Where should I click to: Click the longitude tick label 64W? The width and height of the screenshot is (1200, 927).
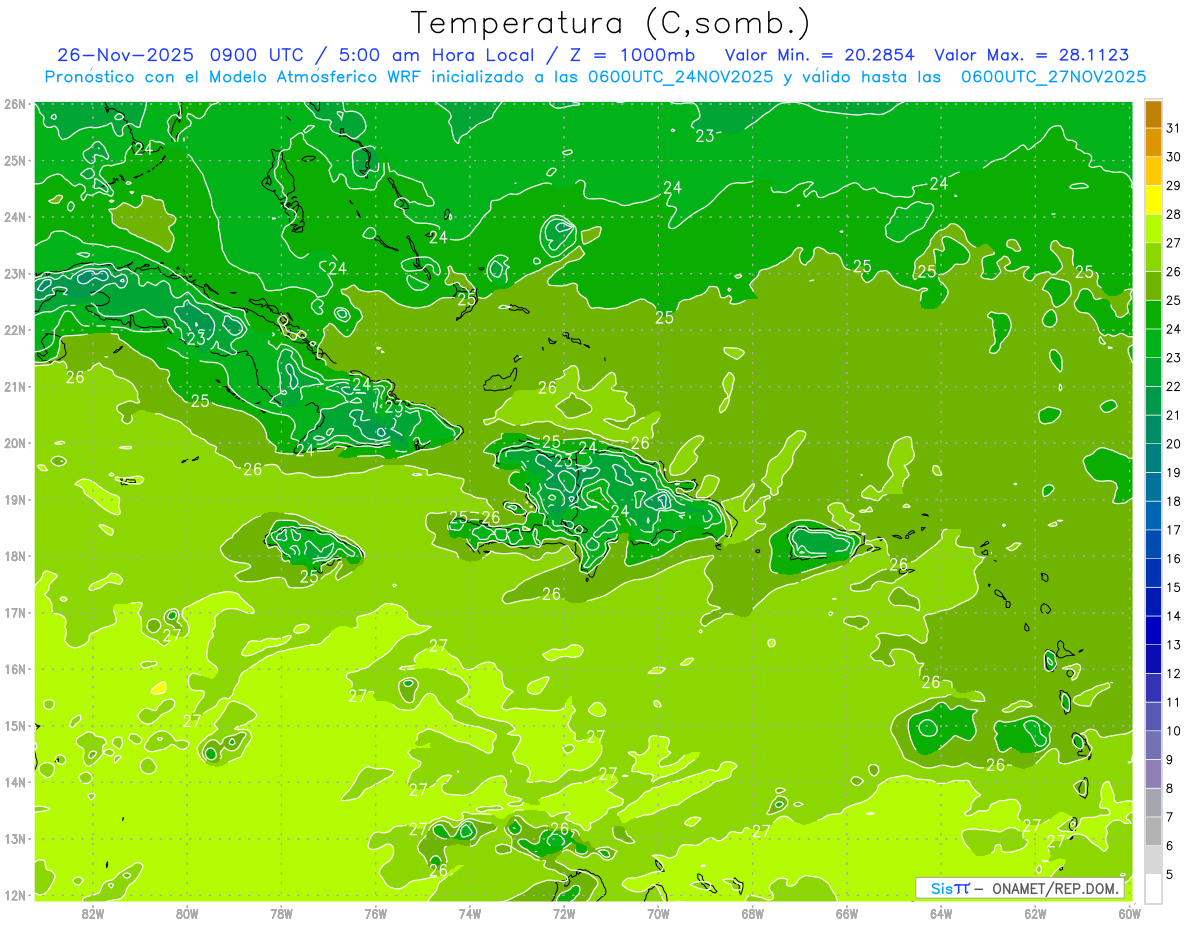point(941,912)
